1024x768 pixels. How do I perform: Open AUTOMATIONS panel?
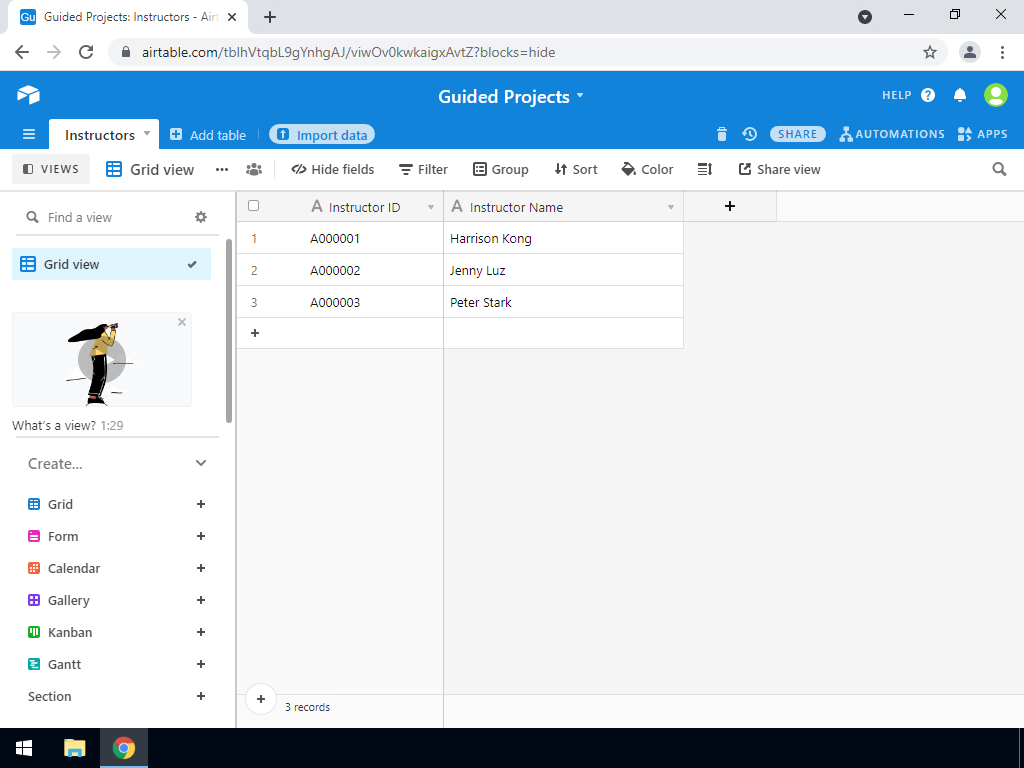(892, 134)
